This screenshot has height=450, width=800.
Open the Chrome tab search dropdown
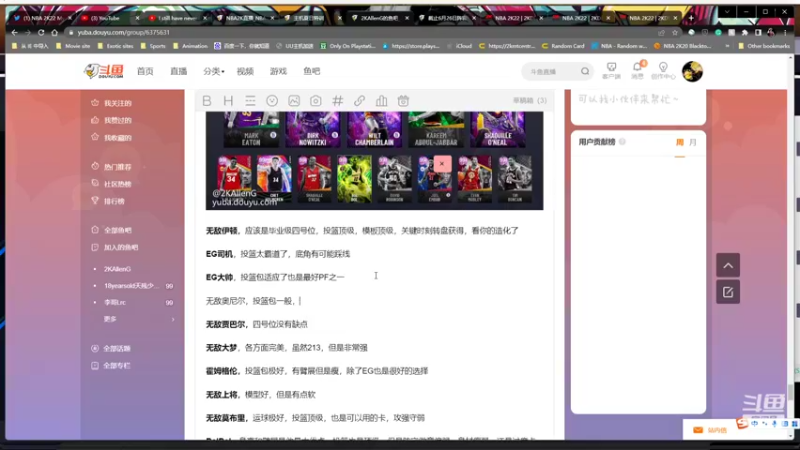coord(727,12)
